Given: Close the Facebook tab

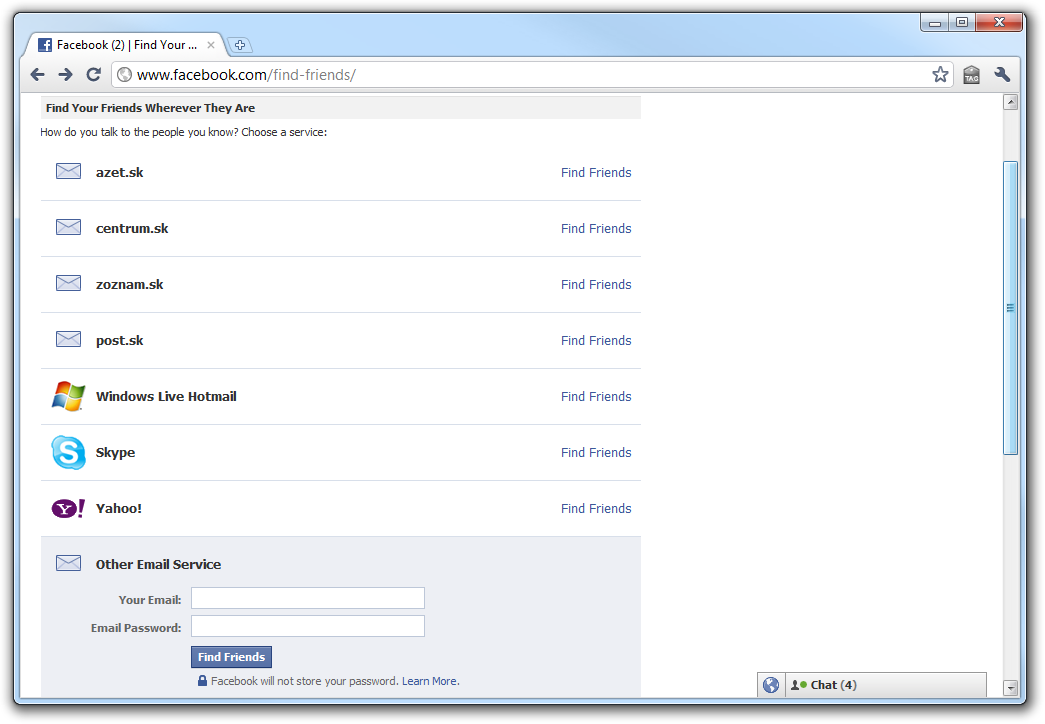Looking at the screenshot, I should [211, 45].
